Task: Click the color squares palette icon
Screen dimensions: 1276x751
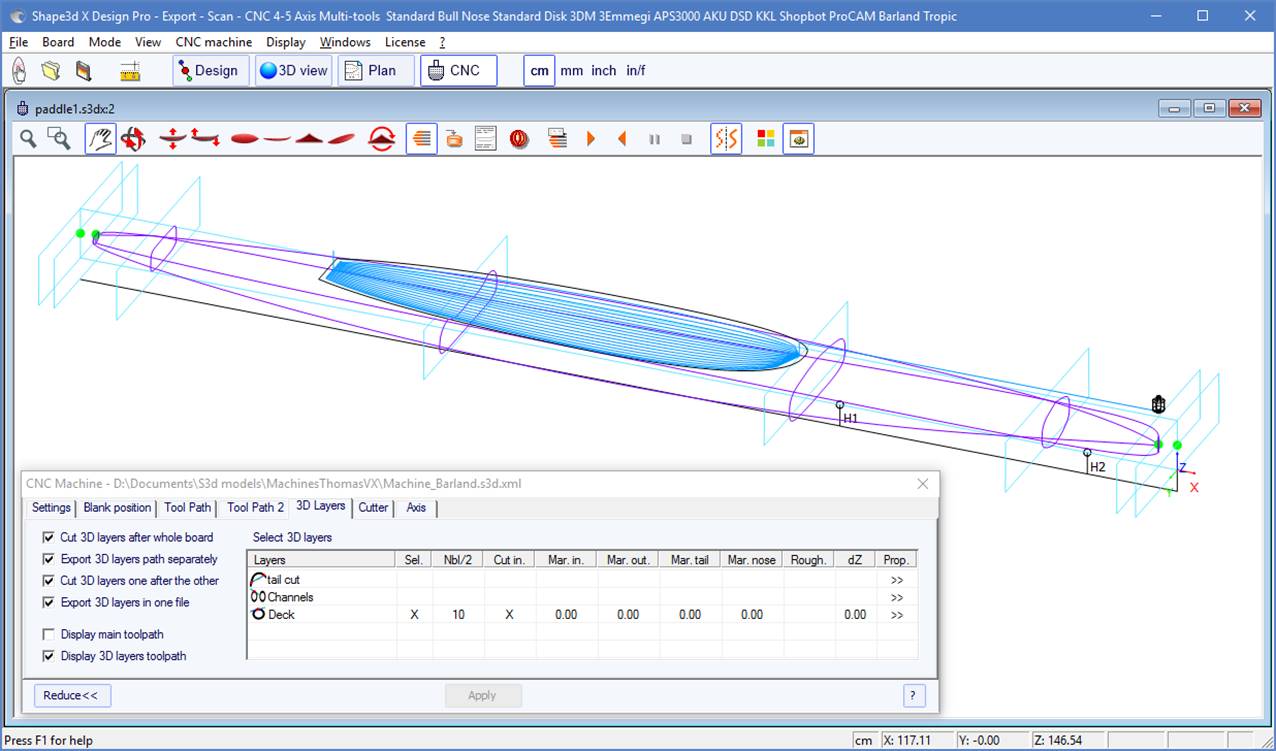Action: coord(766,139)
